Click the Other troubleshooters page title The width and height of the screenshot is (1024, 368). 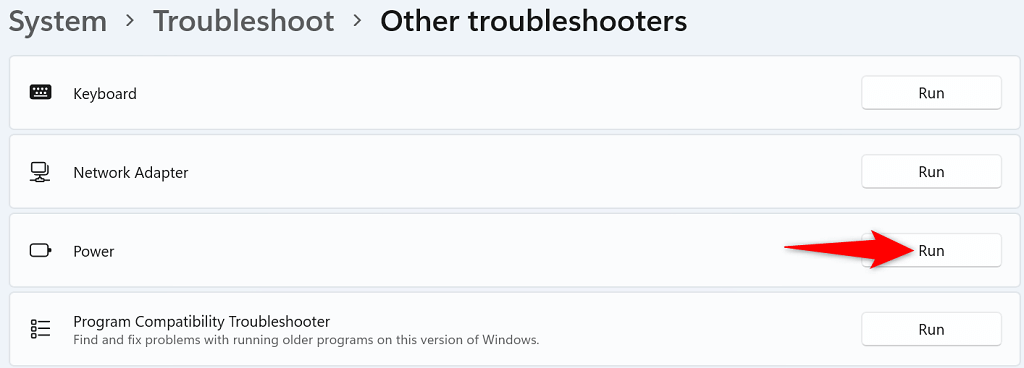(x=534, y=22)
